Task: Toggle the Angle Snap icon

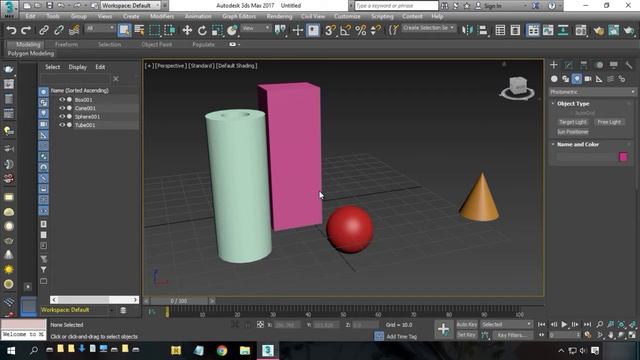Action: tap(345, 30)
